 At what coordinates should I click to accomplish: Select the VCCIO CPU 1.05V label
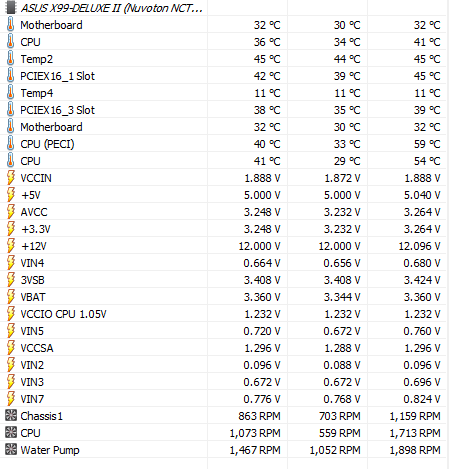[x=63, y=314]
